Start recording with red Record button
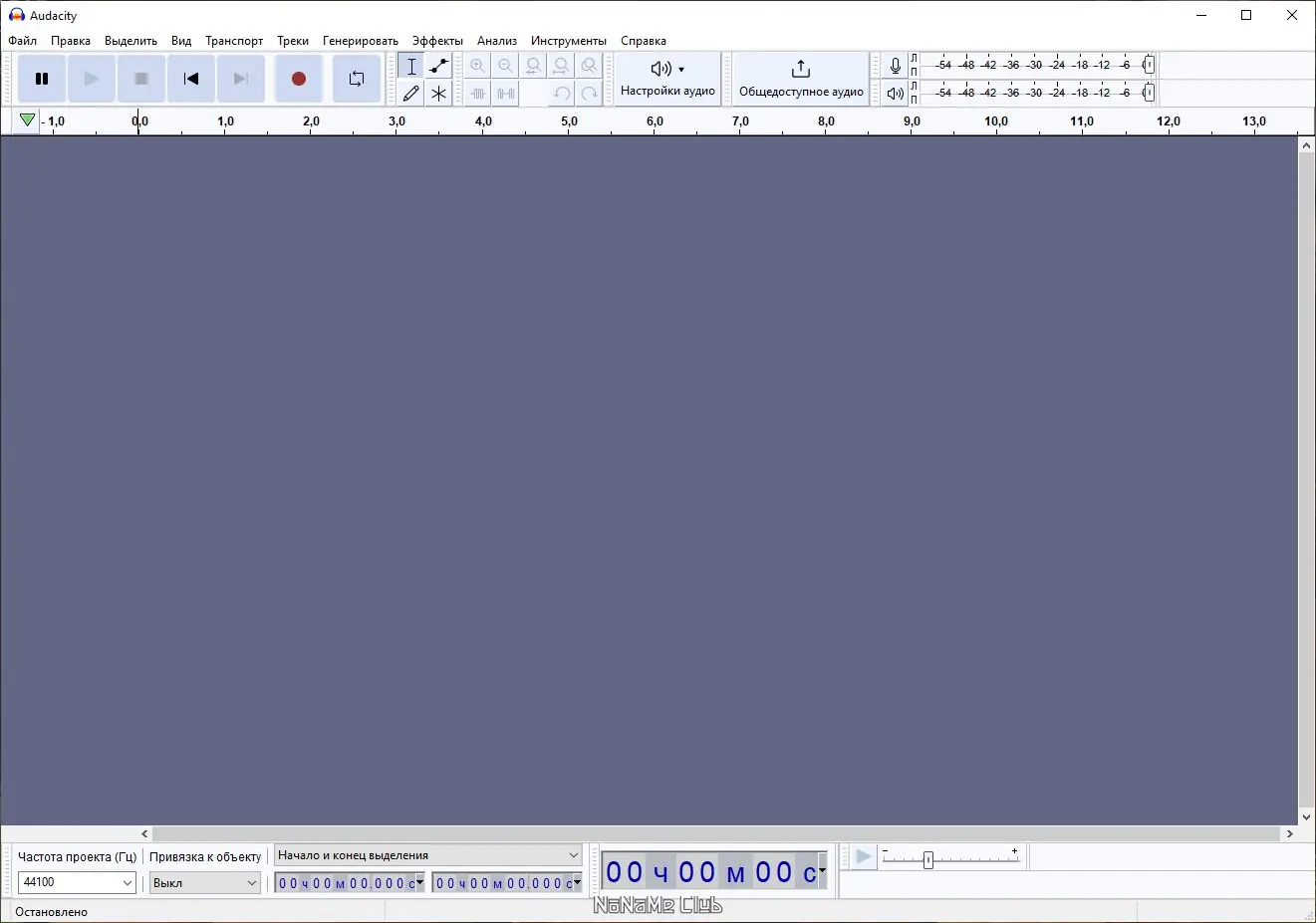1316x923 pixels. pos(299,79)
